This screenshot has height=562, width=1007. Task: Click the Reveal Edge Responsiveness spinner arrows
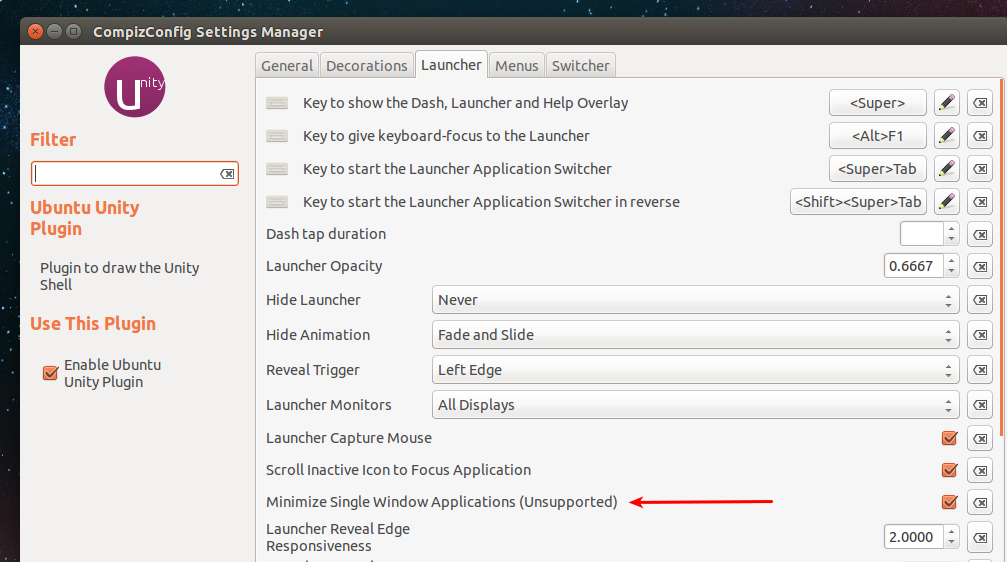tap(951, 537)
